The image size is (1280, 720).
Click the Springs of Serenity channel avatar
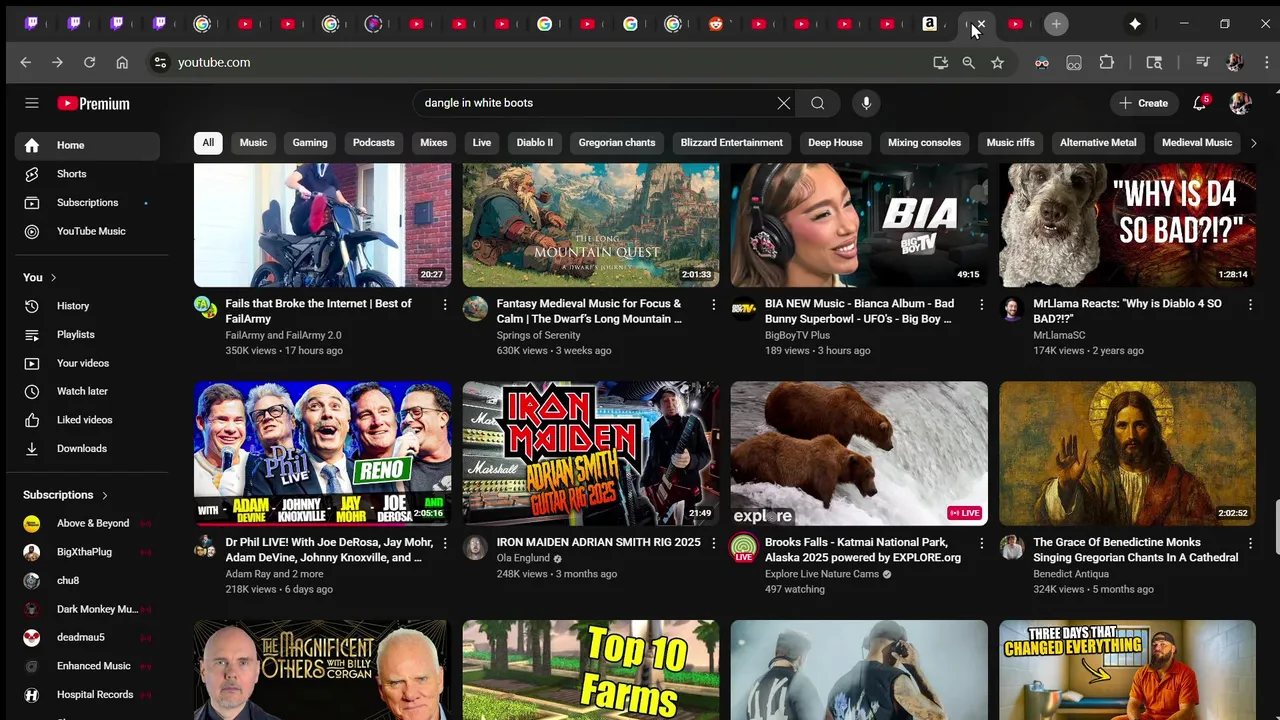pos(475,308)
